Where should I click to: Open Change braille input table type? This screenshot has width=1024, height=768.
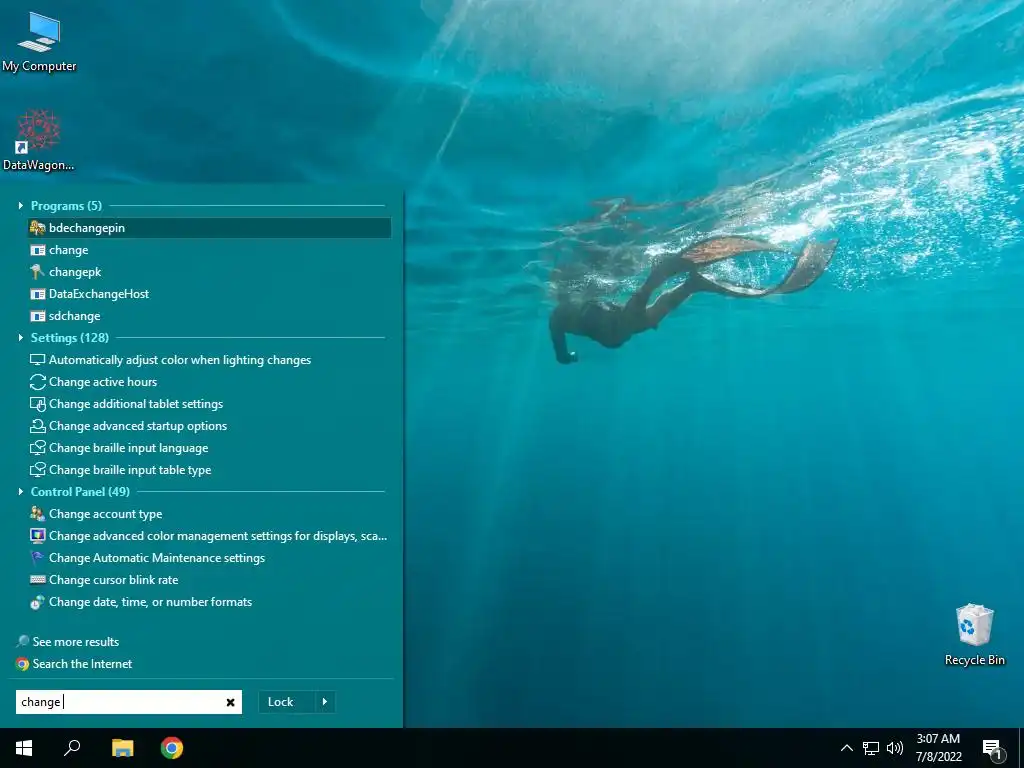[209, 470]
